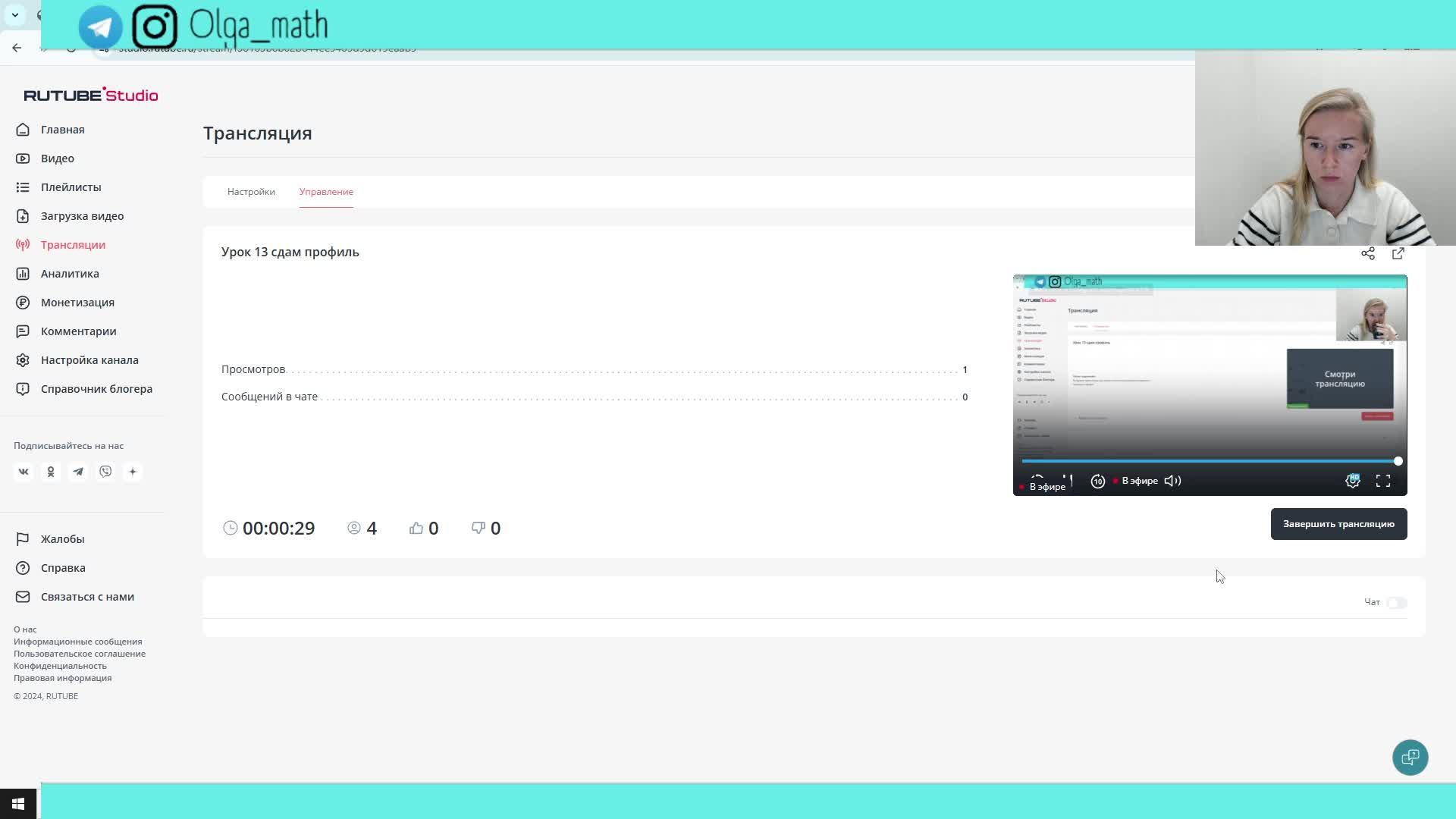Click the dislikes thumbs-down counter
Screen dimensions: 1456x819
tap(486, 528)
